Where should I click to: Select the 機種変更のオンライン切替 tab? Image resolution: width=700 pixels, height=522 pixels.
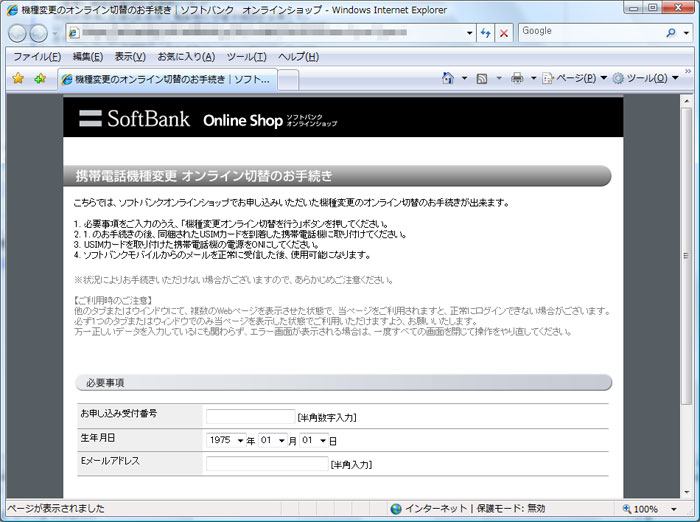pyautogui.click(x=167, y=79)
